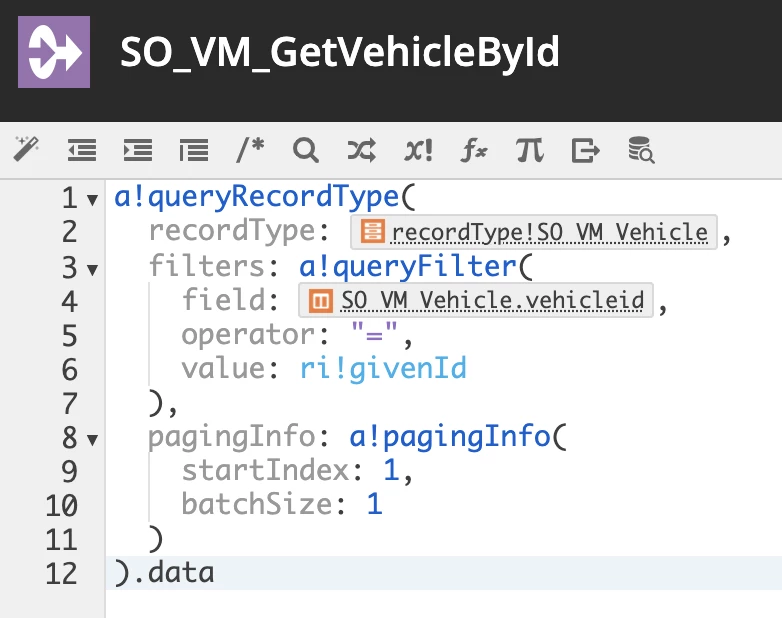
Task: Open the fx functions icon
Action: (x=474, y=150)
